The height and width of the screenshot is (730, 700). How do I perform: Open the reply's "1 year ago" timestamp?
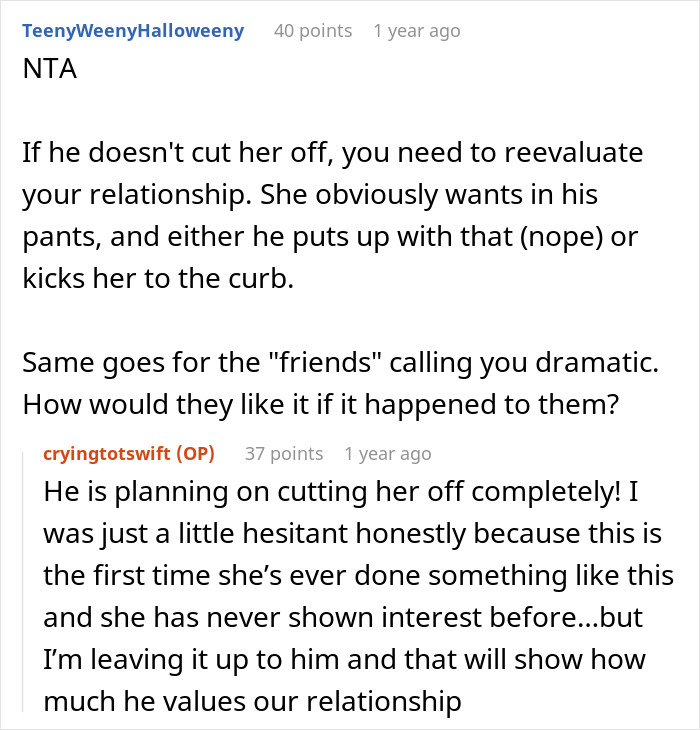(x=388, y=454)
